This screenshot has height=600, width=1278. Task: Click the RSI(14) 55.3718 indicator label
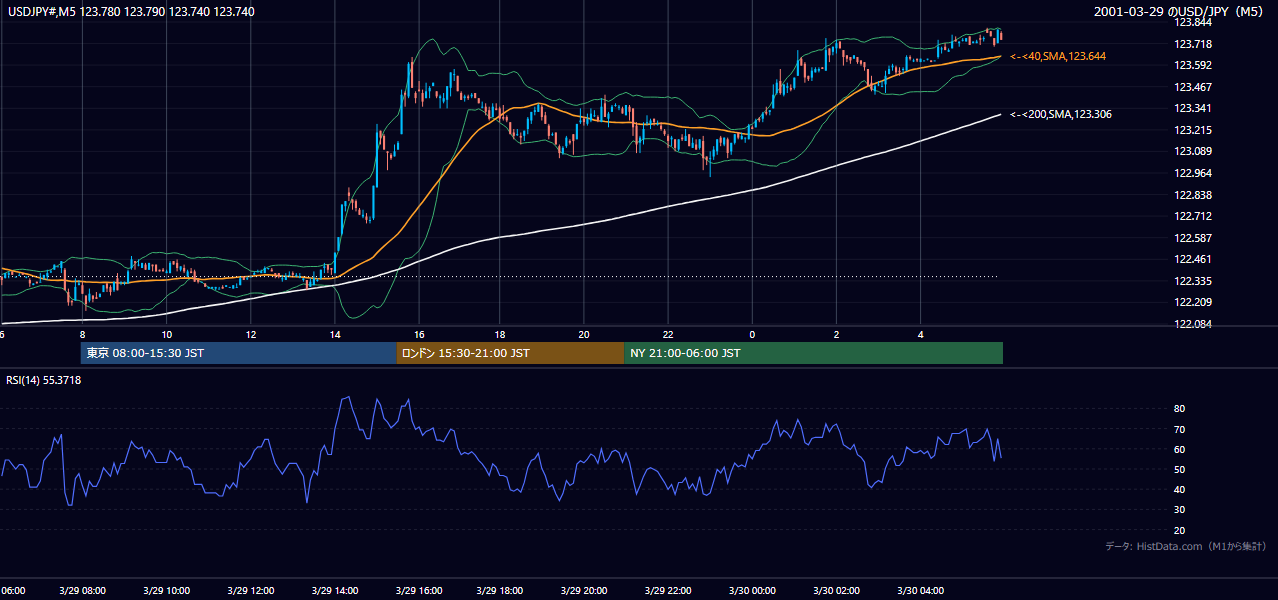(x=44, y=380)
